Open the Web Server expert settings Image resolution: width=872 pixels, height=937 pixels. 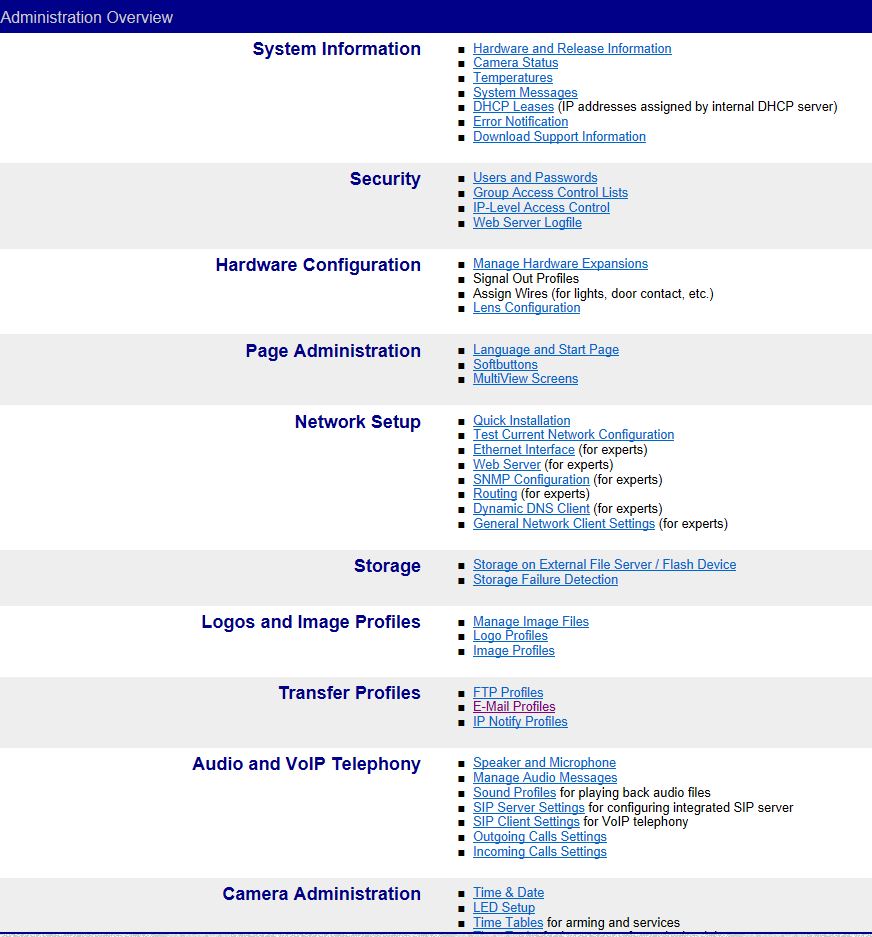[506, 465]
